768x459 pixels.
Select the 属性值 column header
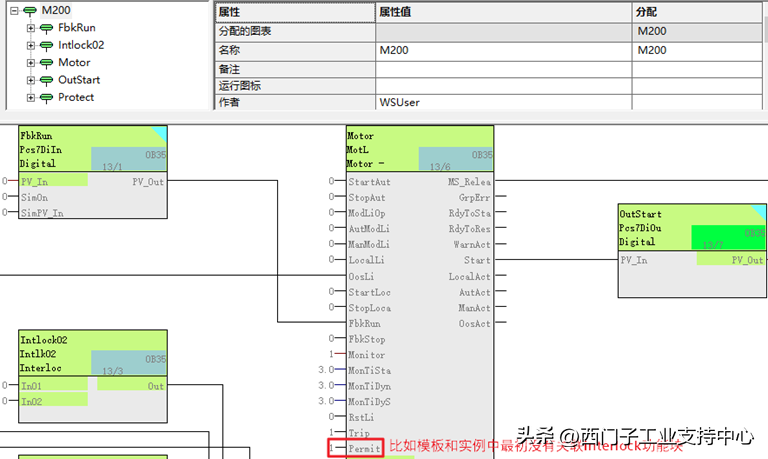coord(503,12)
